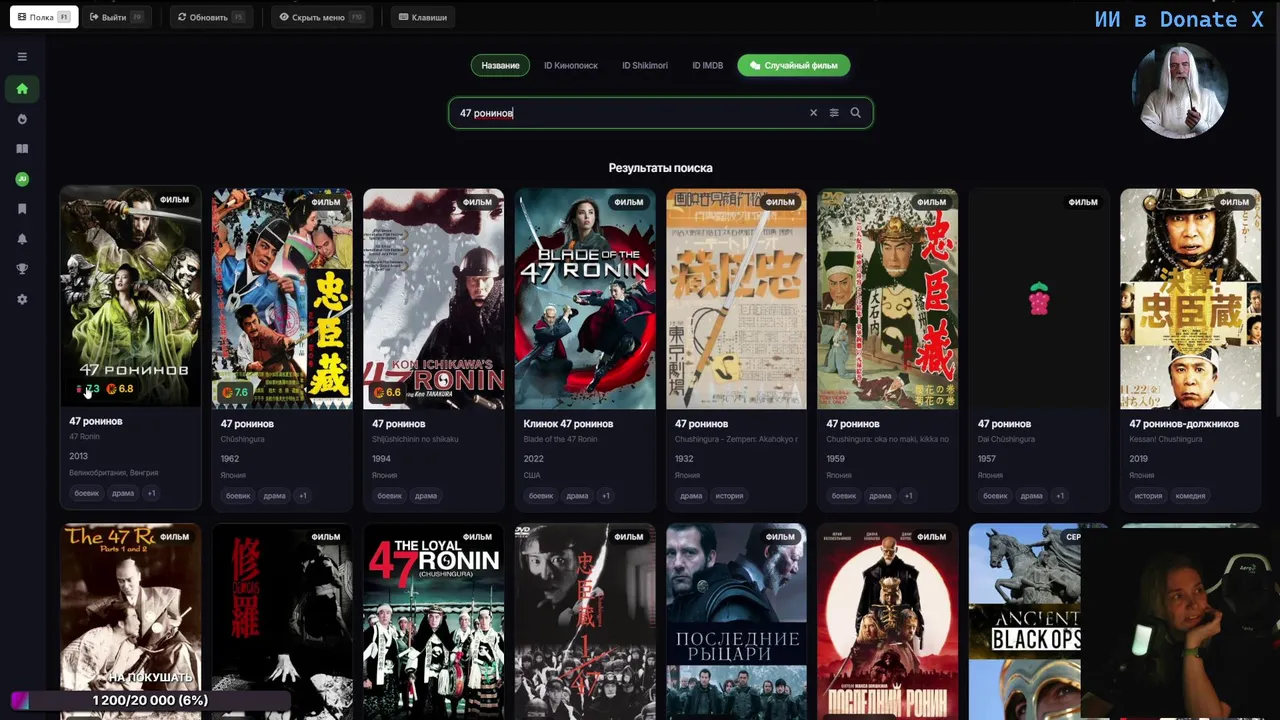Switch to ID Кинопоиск search tab
1280x720 pixels.
point(571,65)
